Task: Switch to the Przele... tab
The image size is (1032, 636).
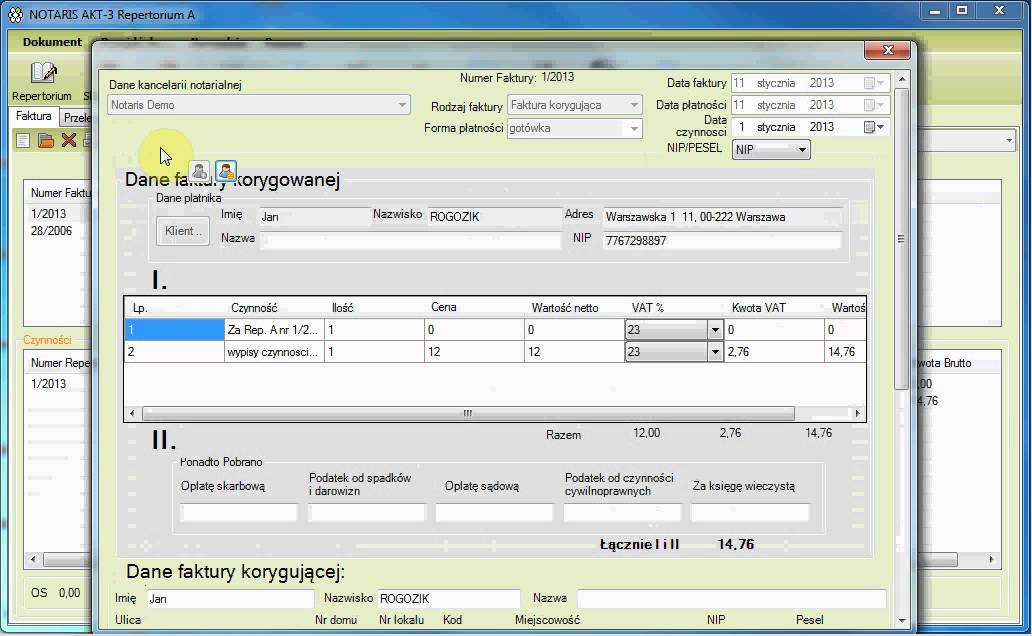Action: click(x=76, y=118)
